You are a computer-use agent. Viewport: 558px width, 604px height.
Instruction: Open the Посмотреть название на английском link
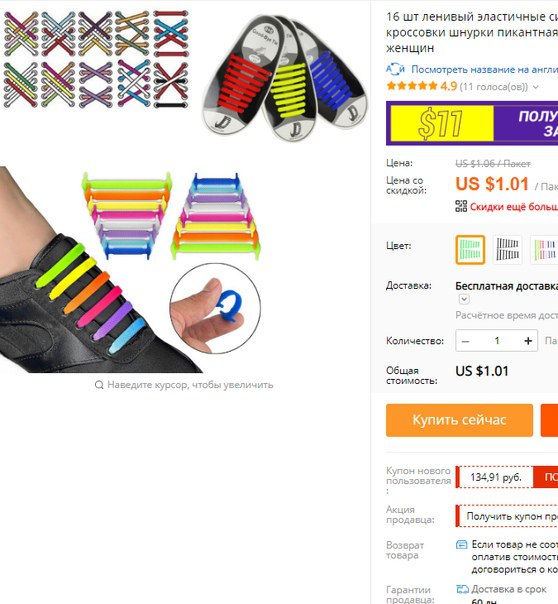(484, 69)
